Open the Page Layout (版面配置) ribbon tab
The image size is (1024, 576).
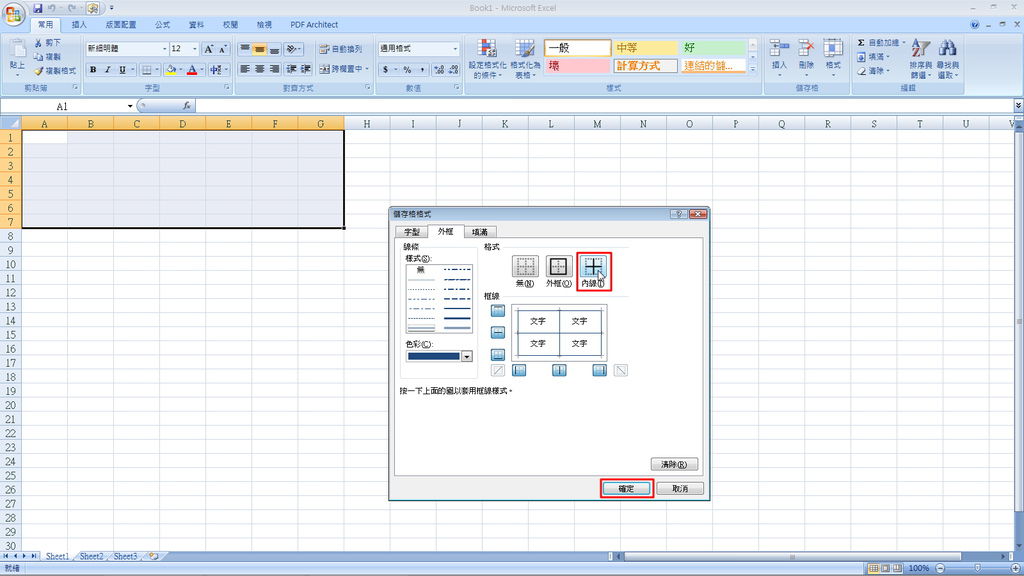tap(121, 25)
